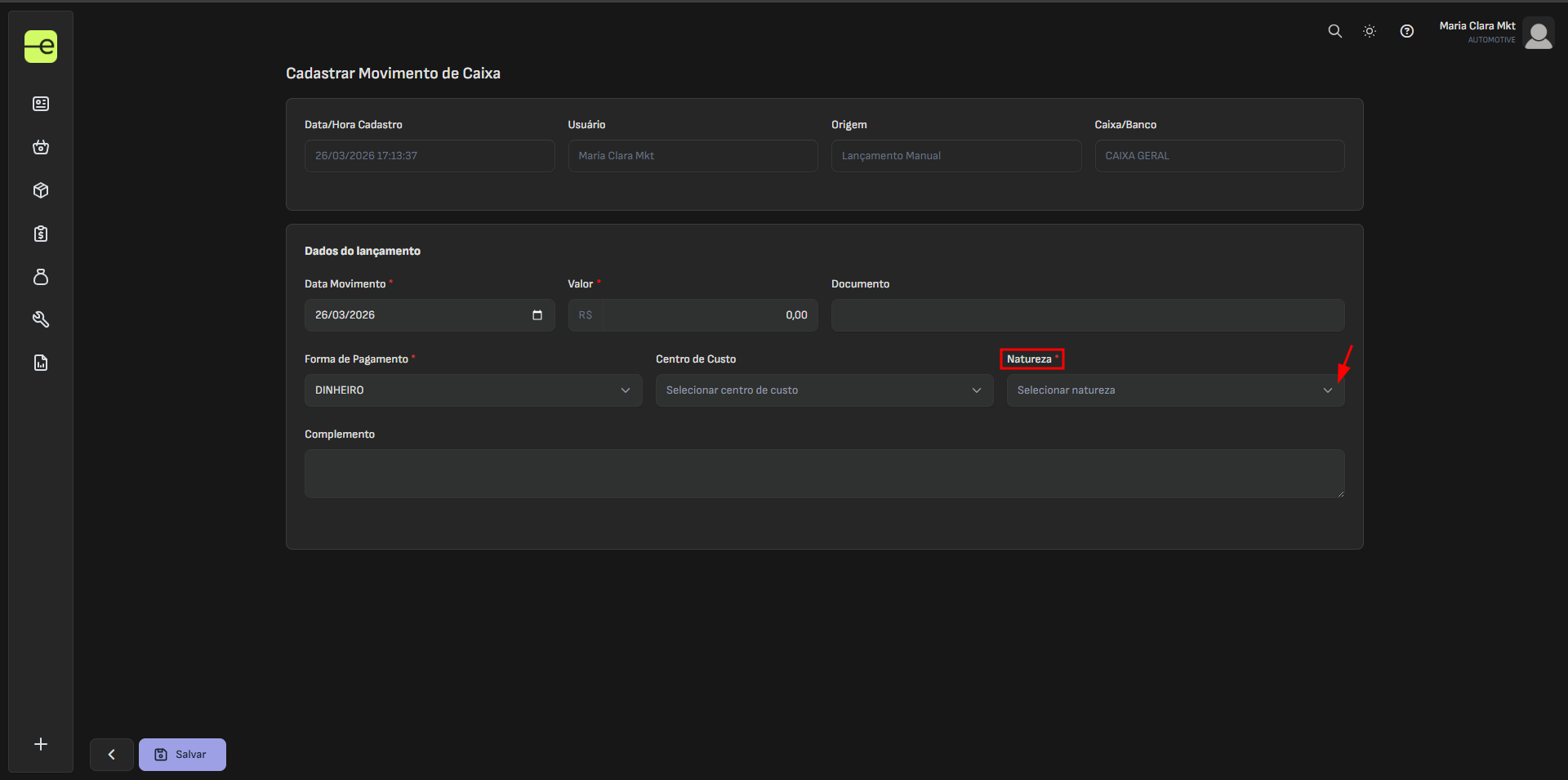The width and height of the screenshot is (1568, 780).
Task: Open the help question mark icon
Action: tap(1406, 31)
